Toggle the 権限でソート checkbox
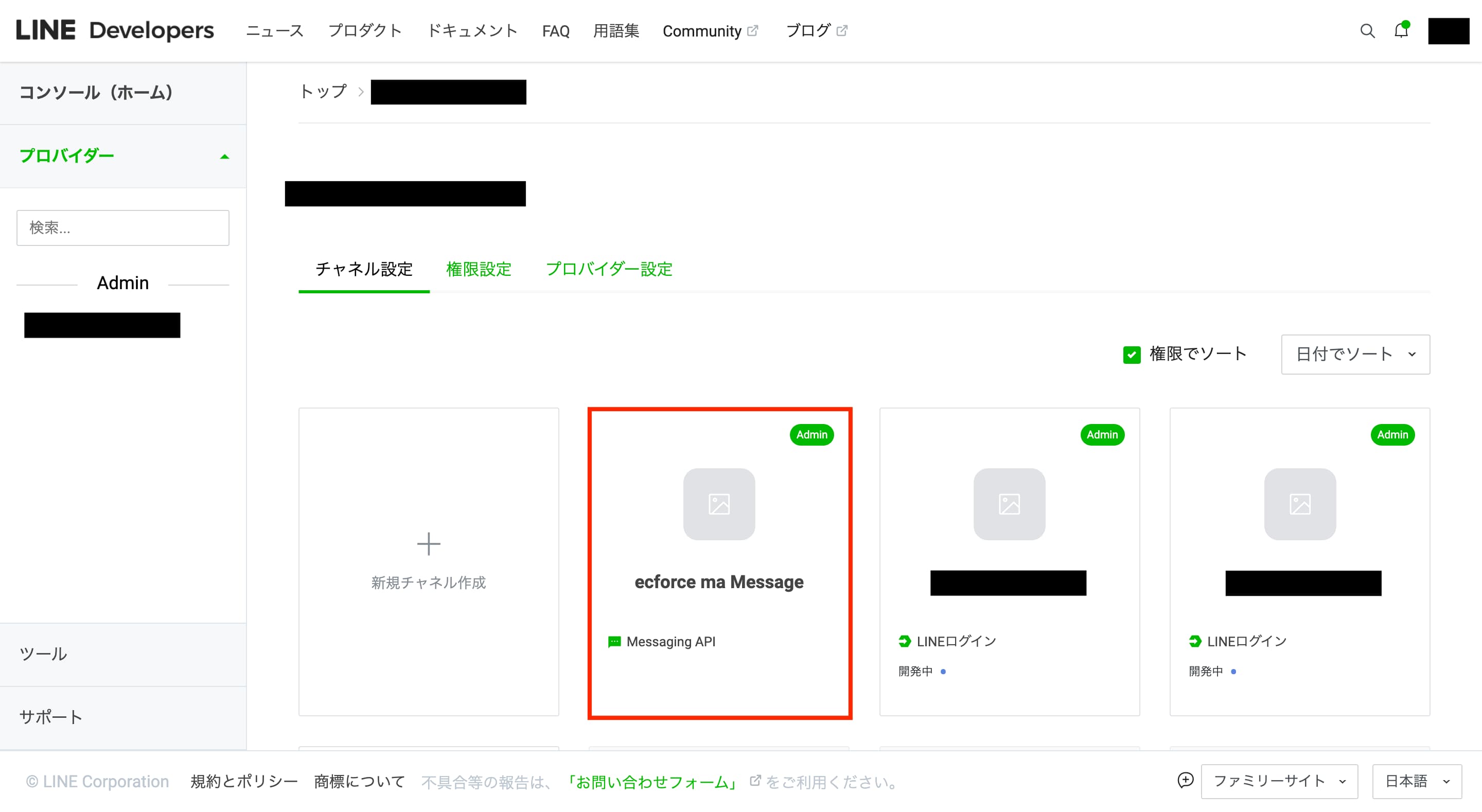Screen dimensions: 1482x812 click(x=1132, y=355)
